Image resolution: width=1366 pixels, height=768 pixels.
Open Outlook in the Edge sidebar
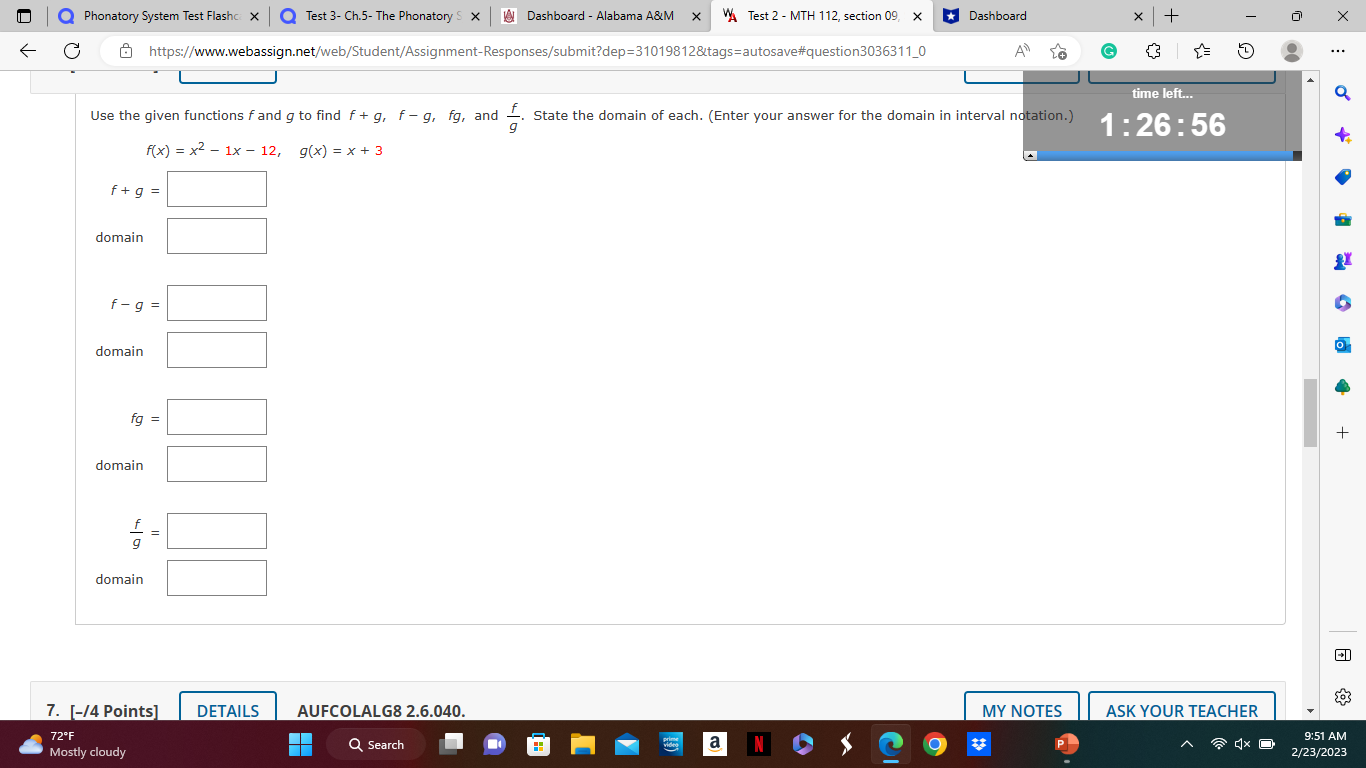coord(1342,345)
